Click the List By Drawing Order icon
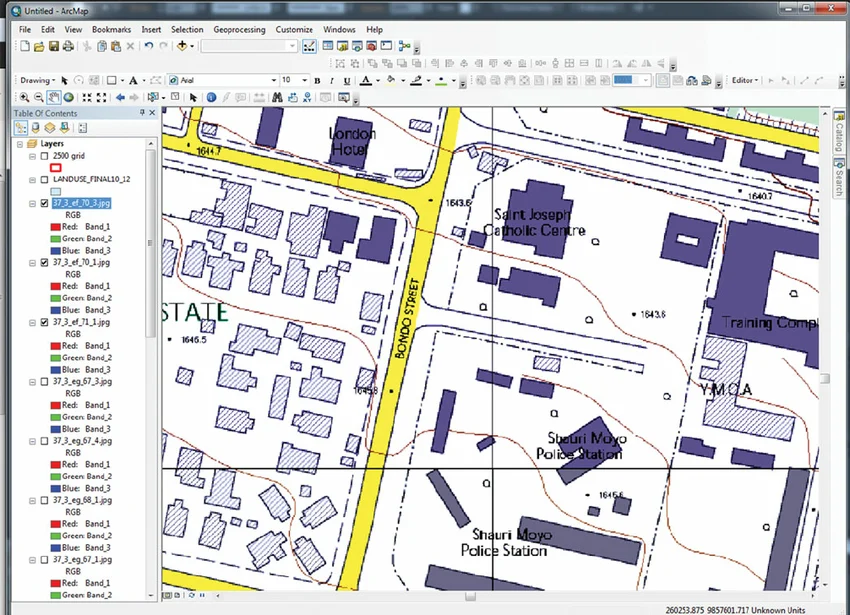Viewport: 850px width, 615px height. pos(21,128)
